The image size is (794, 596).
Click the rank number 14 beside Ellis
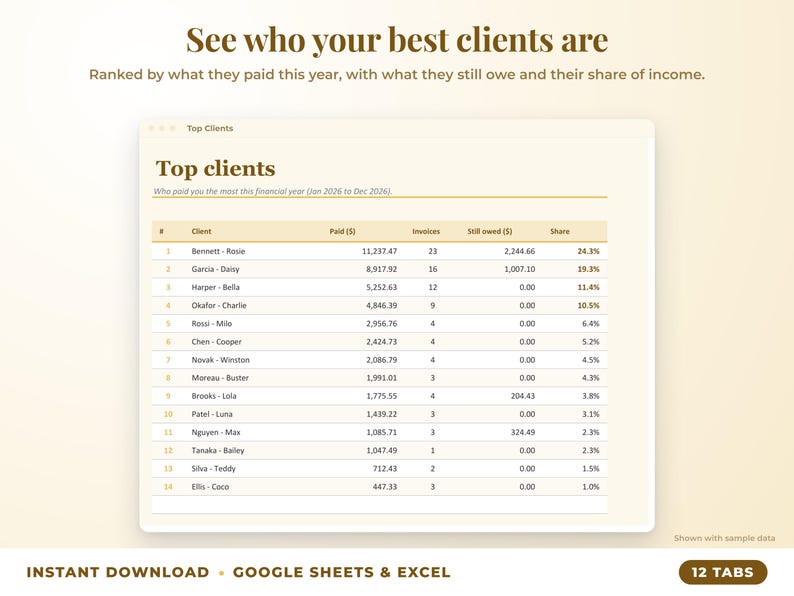(x=168, y=487)
